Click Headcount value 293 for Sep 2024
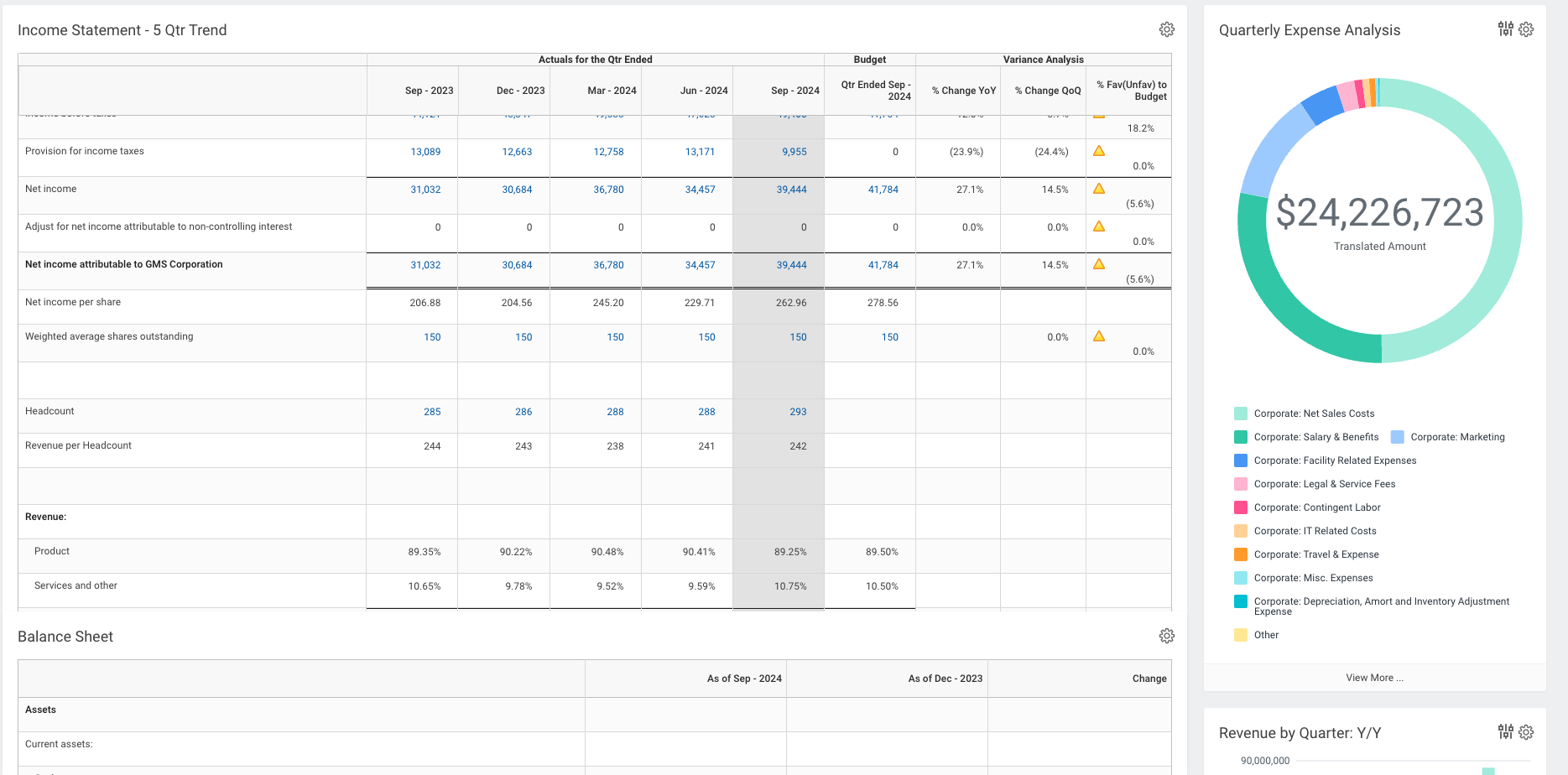The image size is (1568, 775). [798, 412]
